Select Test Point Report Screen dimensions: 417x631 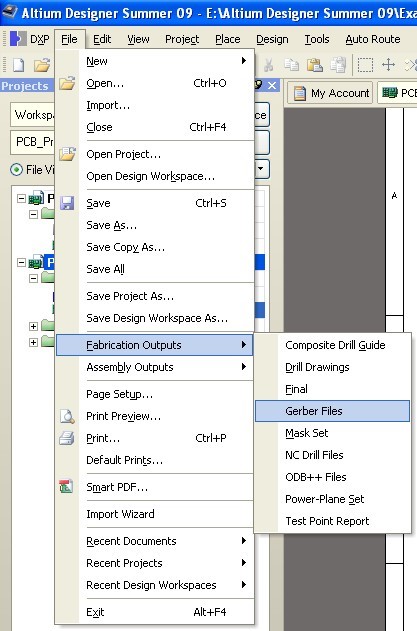(332, 521)
